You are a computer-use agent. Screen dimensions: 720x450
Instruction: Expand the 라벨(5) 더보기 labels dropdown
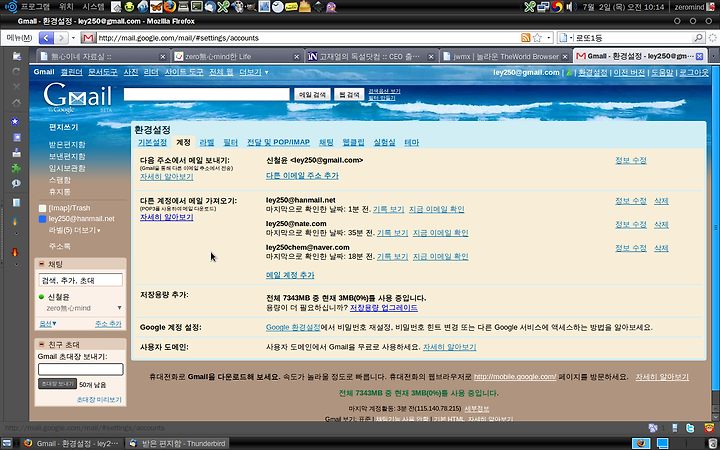point(74,230)
